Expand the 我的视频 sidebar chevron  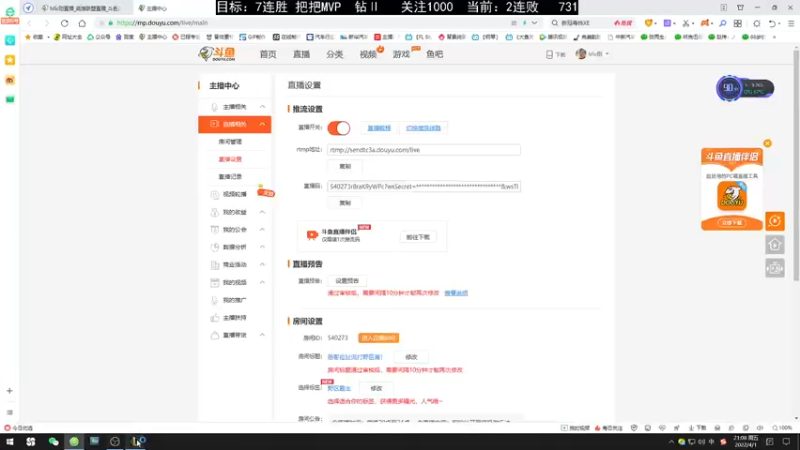[x=262, y=282]
